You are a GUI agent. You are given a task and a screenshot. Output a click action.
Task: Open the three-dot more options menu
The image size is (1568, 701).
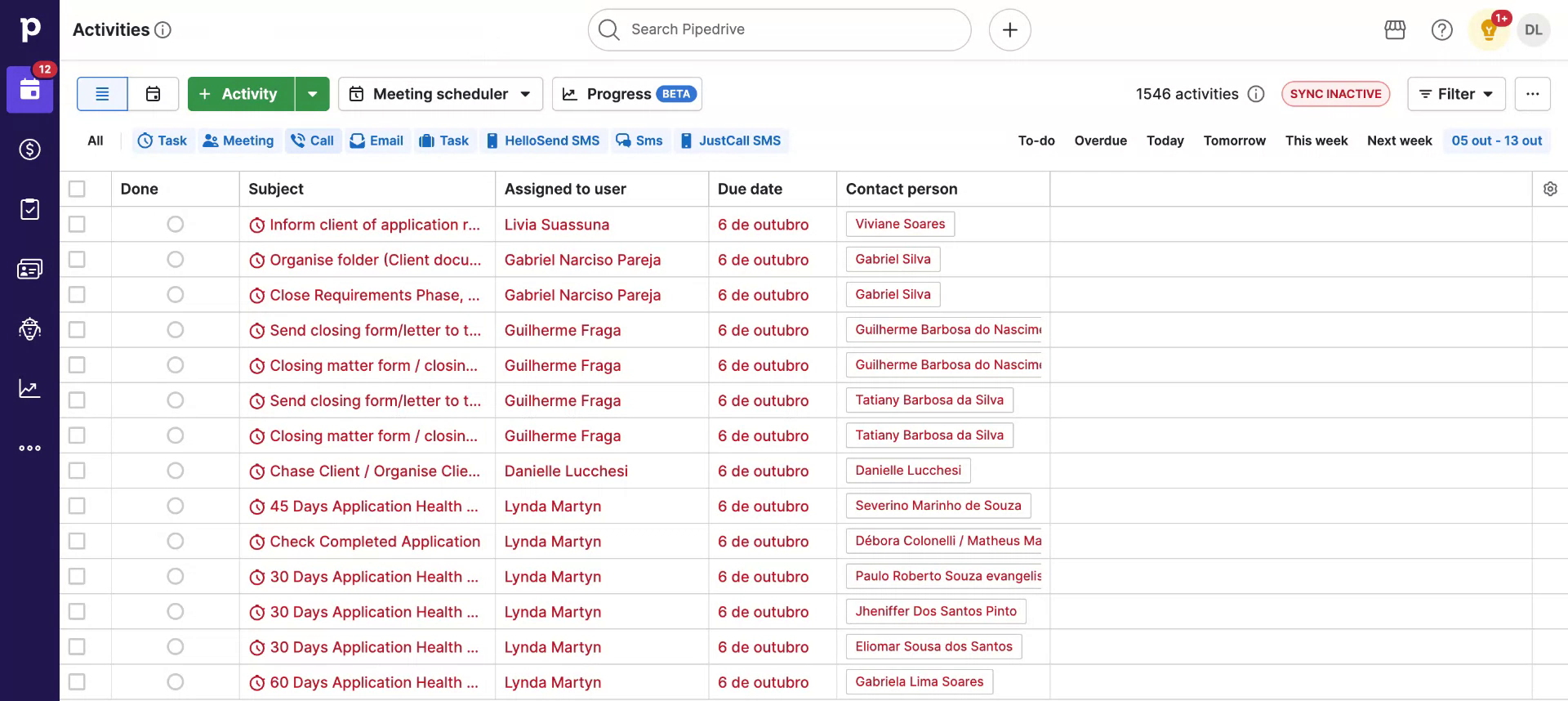tap(1533, 94)
